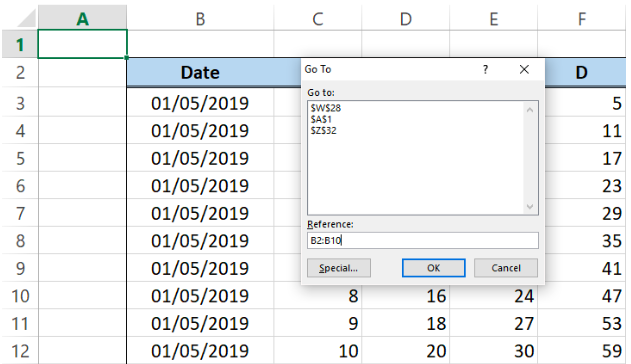Close the Go To dialog with X
The width and height of the screenshot is (631, 364).
click(x=524, y=70)
